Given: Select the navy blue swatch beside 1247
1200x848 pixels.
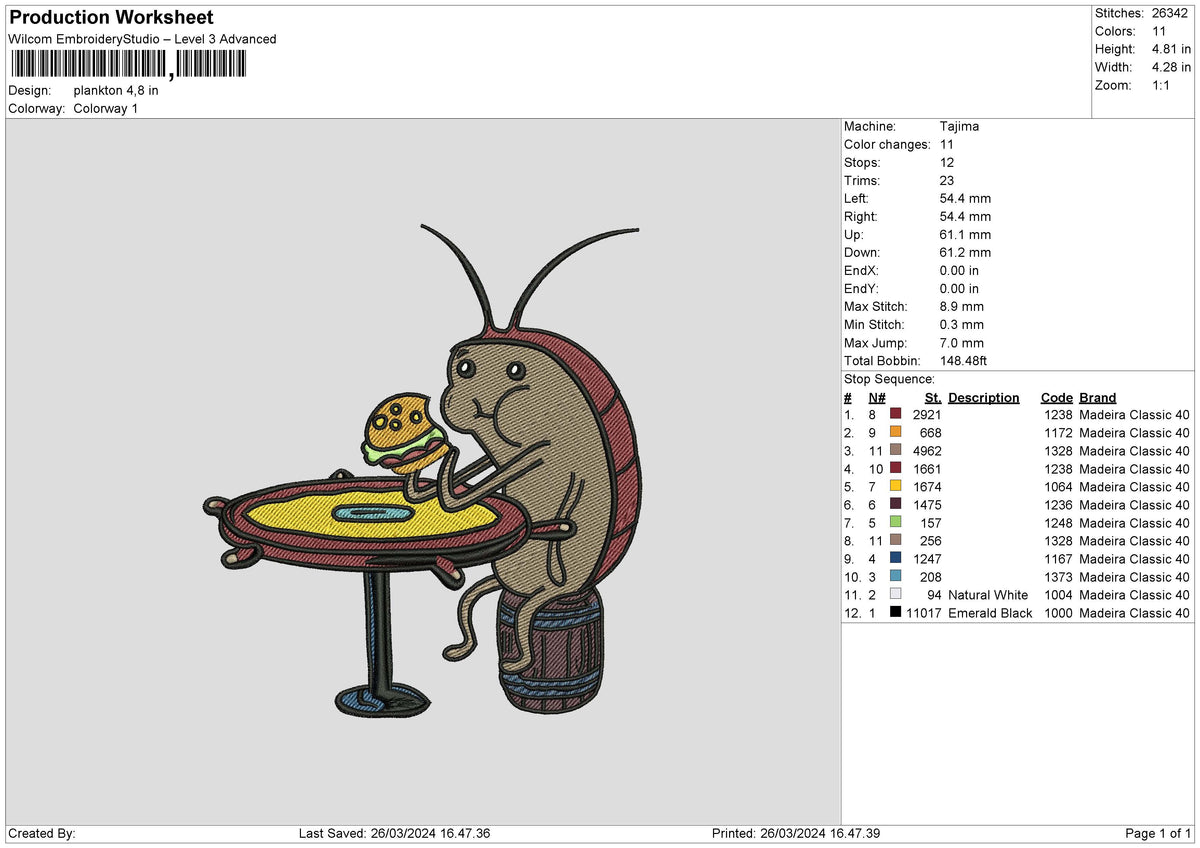Looking at the screenshot, I should (x=896, y=558).
